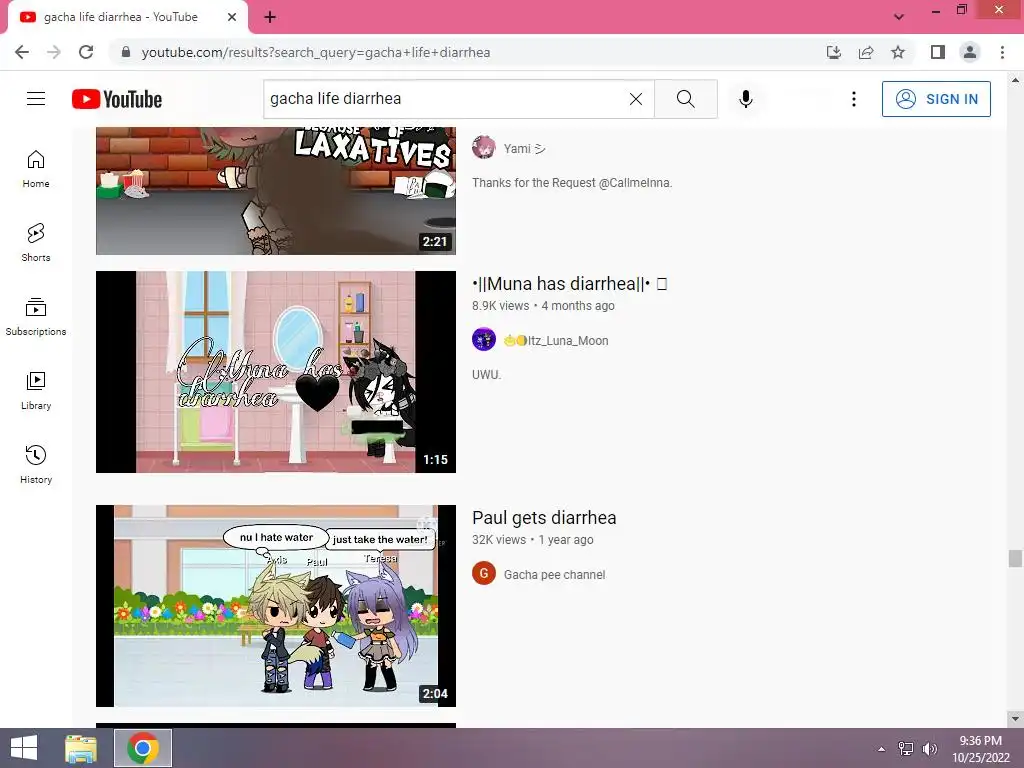Click title Paul gets diarrhea
Screen dimensions: 1024x768
[x=544, y=517]
